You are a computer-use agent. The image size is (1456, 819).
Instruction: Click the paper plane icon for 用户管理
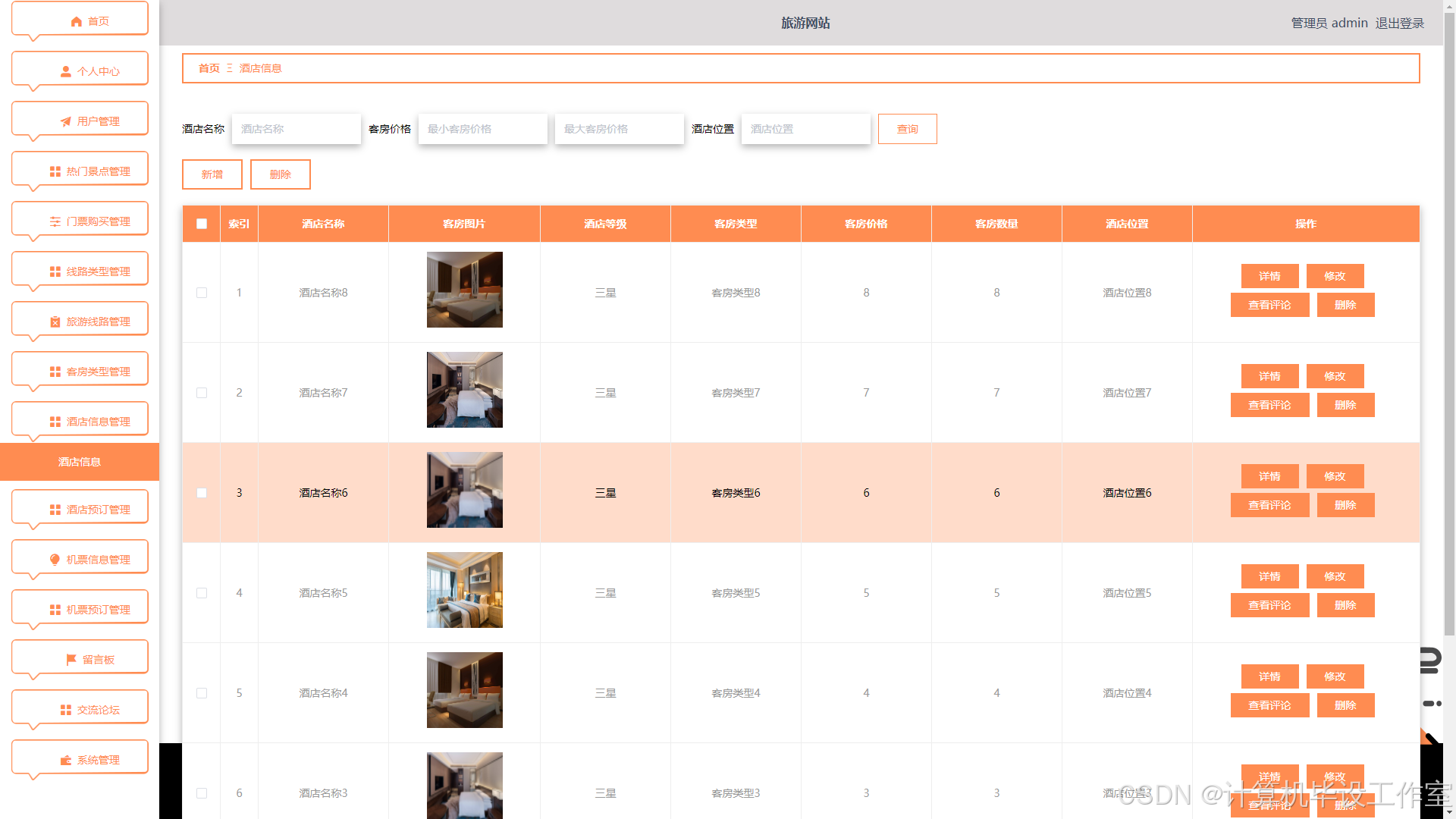(x=66, y=122)
